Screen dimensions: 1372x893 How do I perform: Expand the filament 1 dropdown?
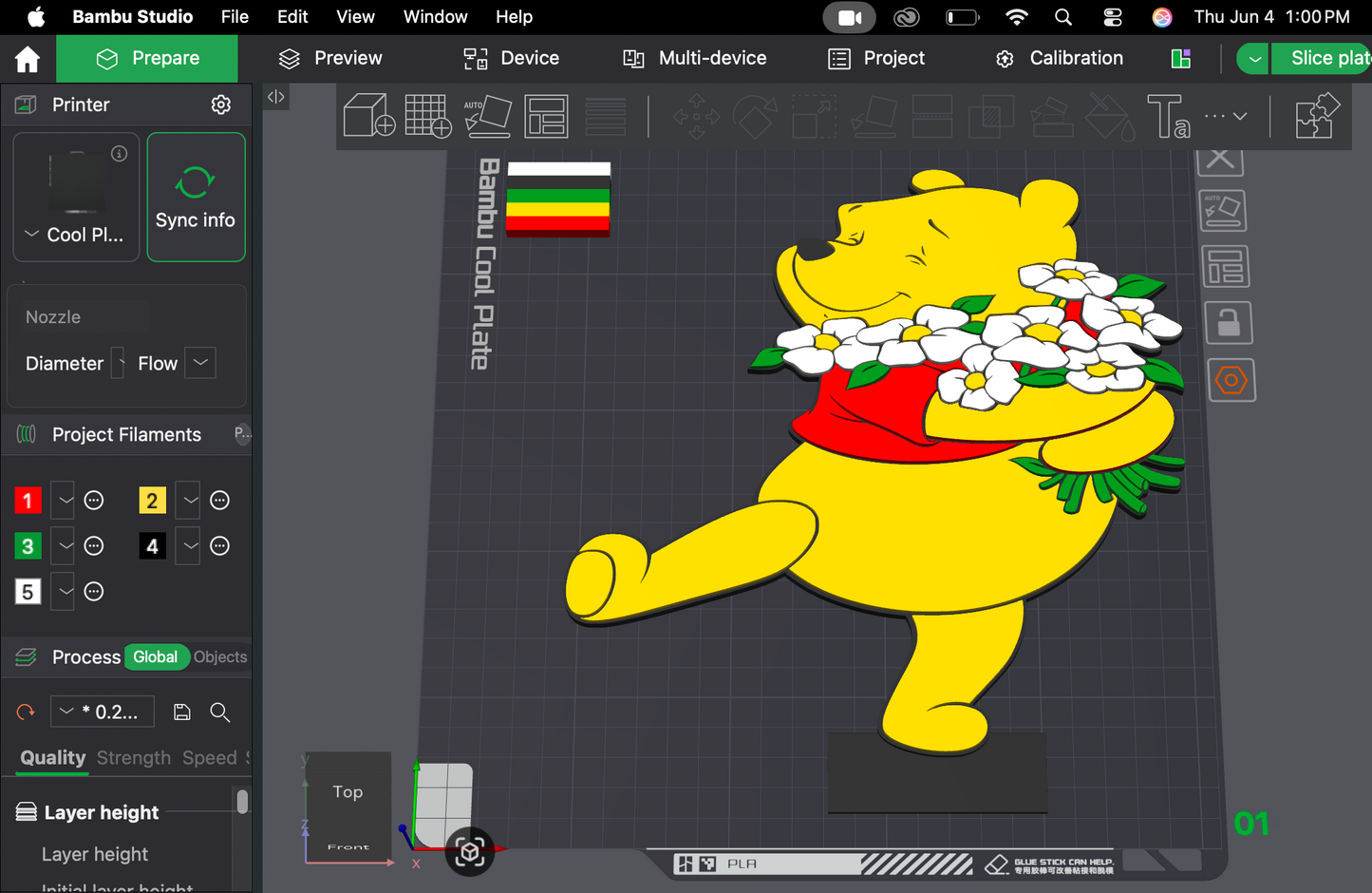(x=65, y=501)
